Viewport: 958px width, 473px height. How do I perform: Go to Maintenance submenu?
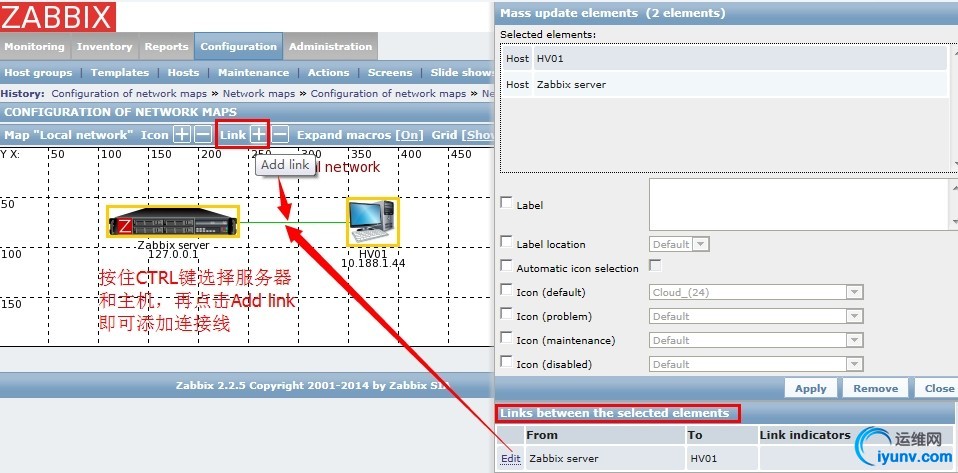pos(254,72)
